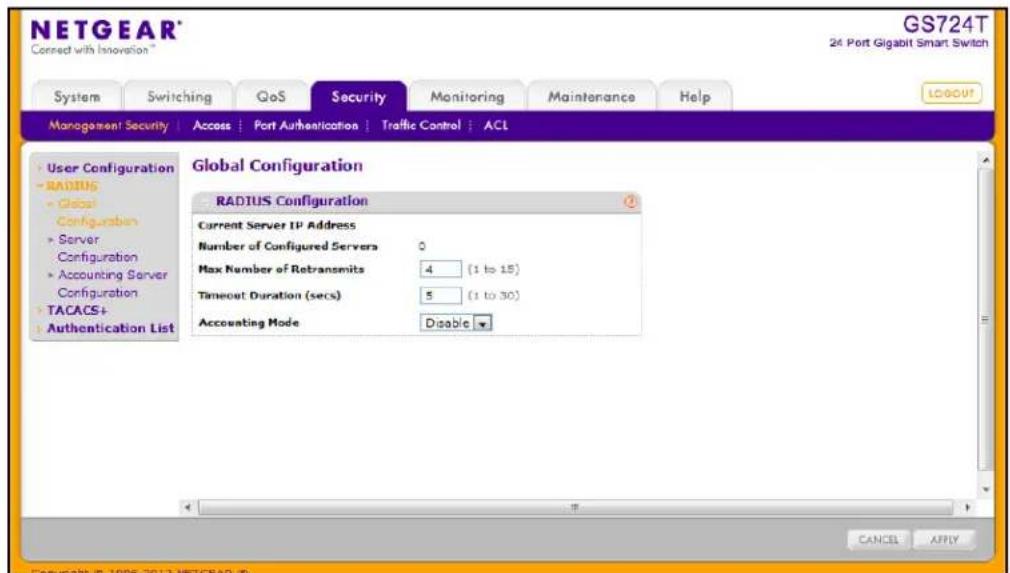Open the Help tab
The width and height of the screenshot is (1010, 573).
tap(694, 97)
